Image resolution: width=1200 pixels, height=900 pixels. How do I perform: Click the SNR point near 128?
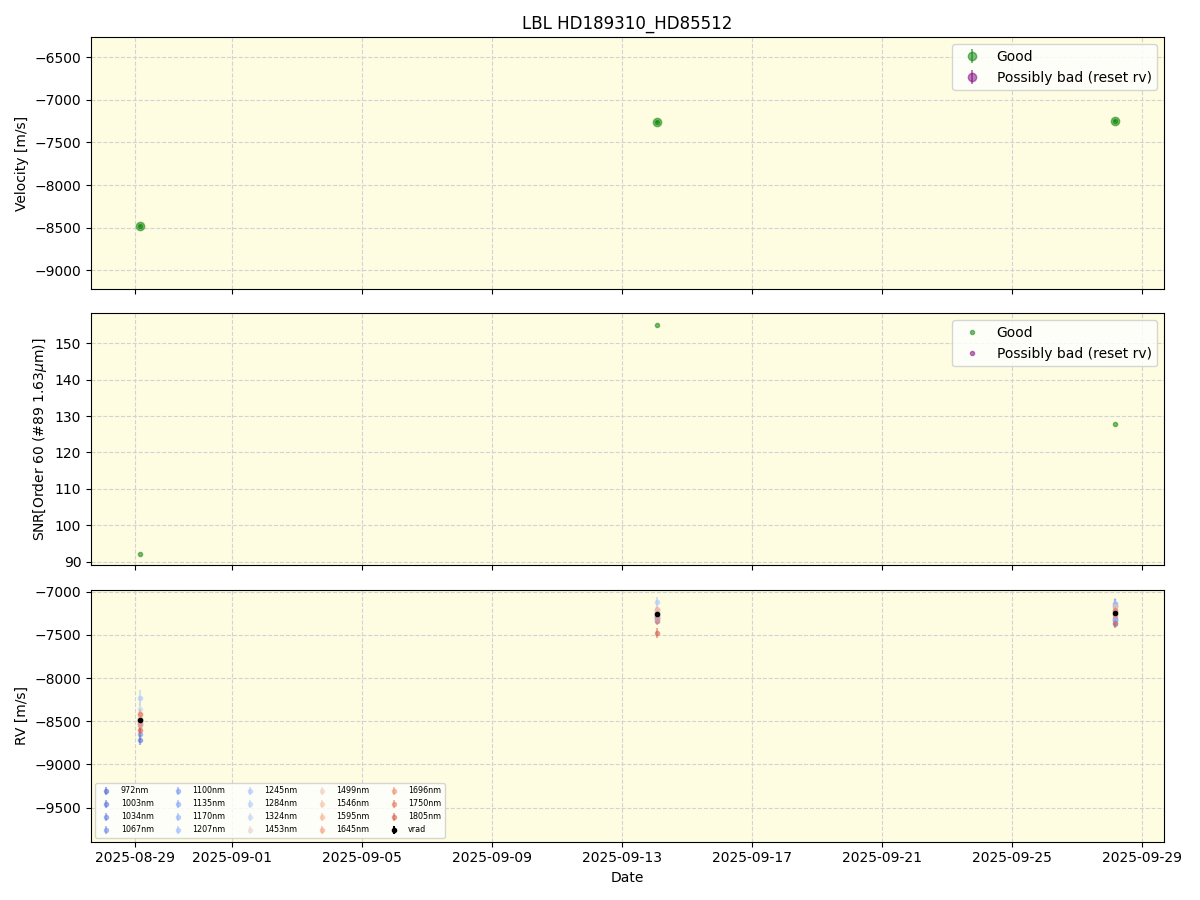click(x=1115, y=424)
